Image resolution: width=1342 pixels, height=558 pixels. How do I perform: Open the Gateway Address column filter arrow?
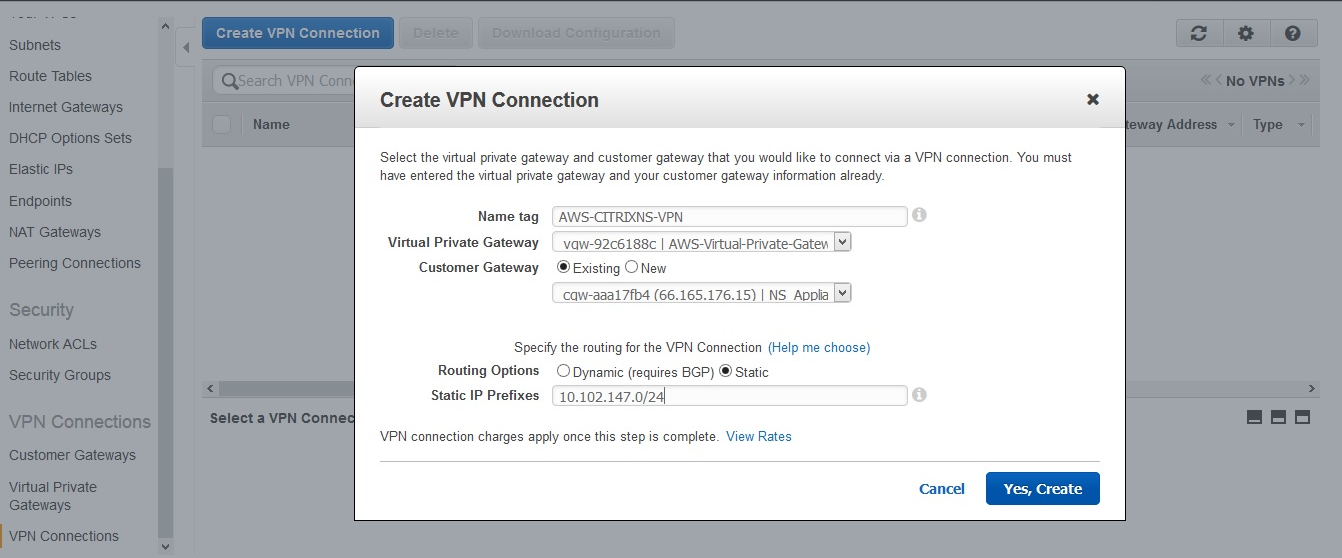pos(1231,125)
